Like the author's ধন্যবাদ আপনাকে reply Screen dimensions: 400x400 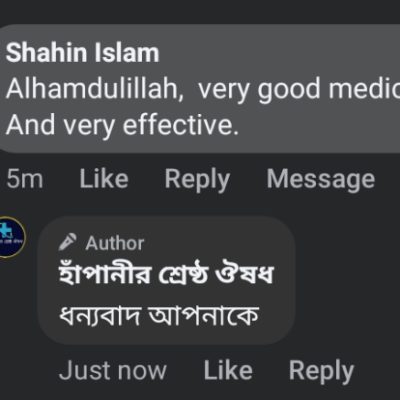[228, 370]
